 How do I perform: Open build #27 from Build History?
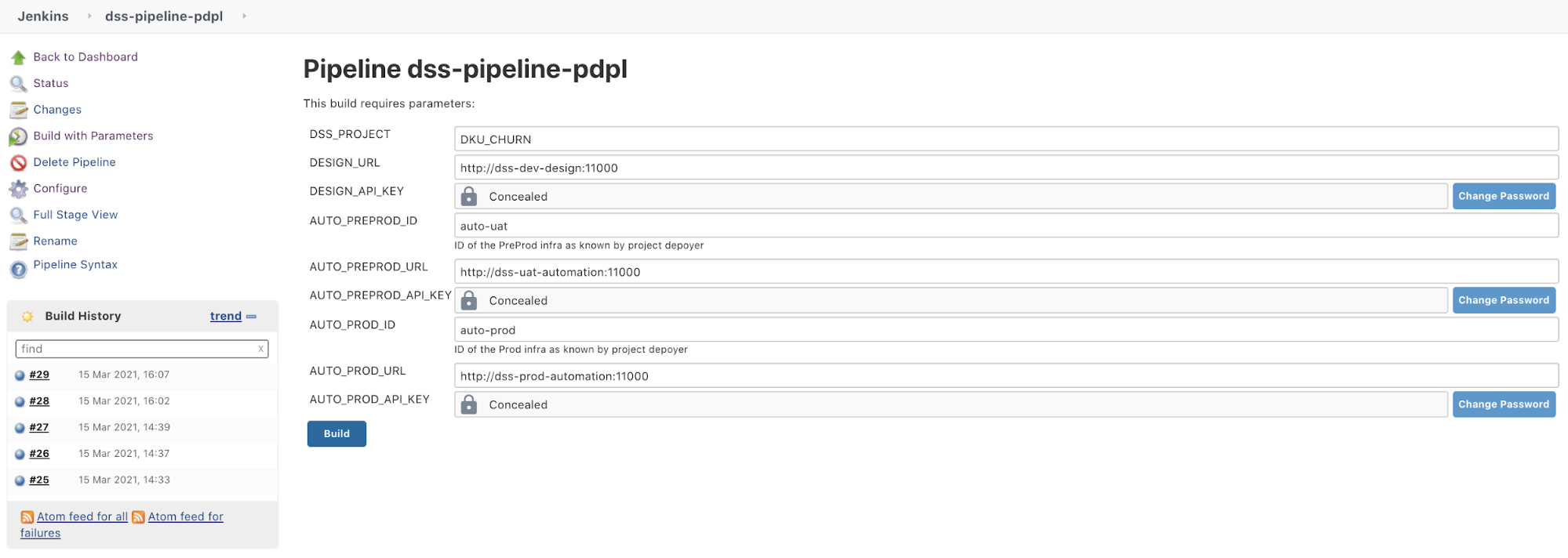38,427
